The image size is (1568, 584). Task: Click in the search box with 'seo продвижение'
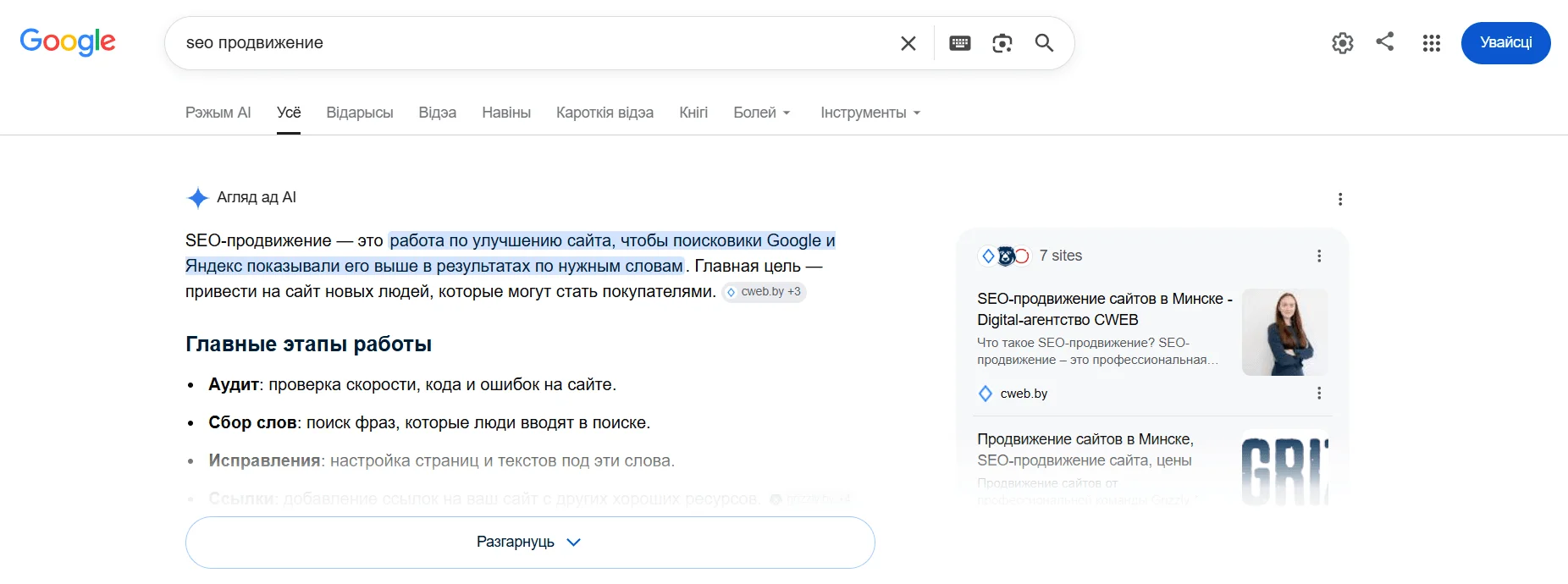tap(533, 43)
